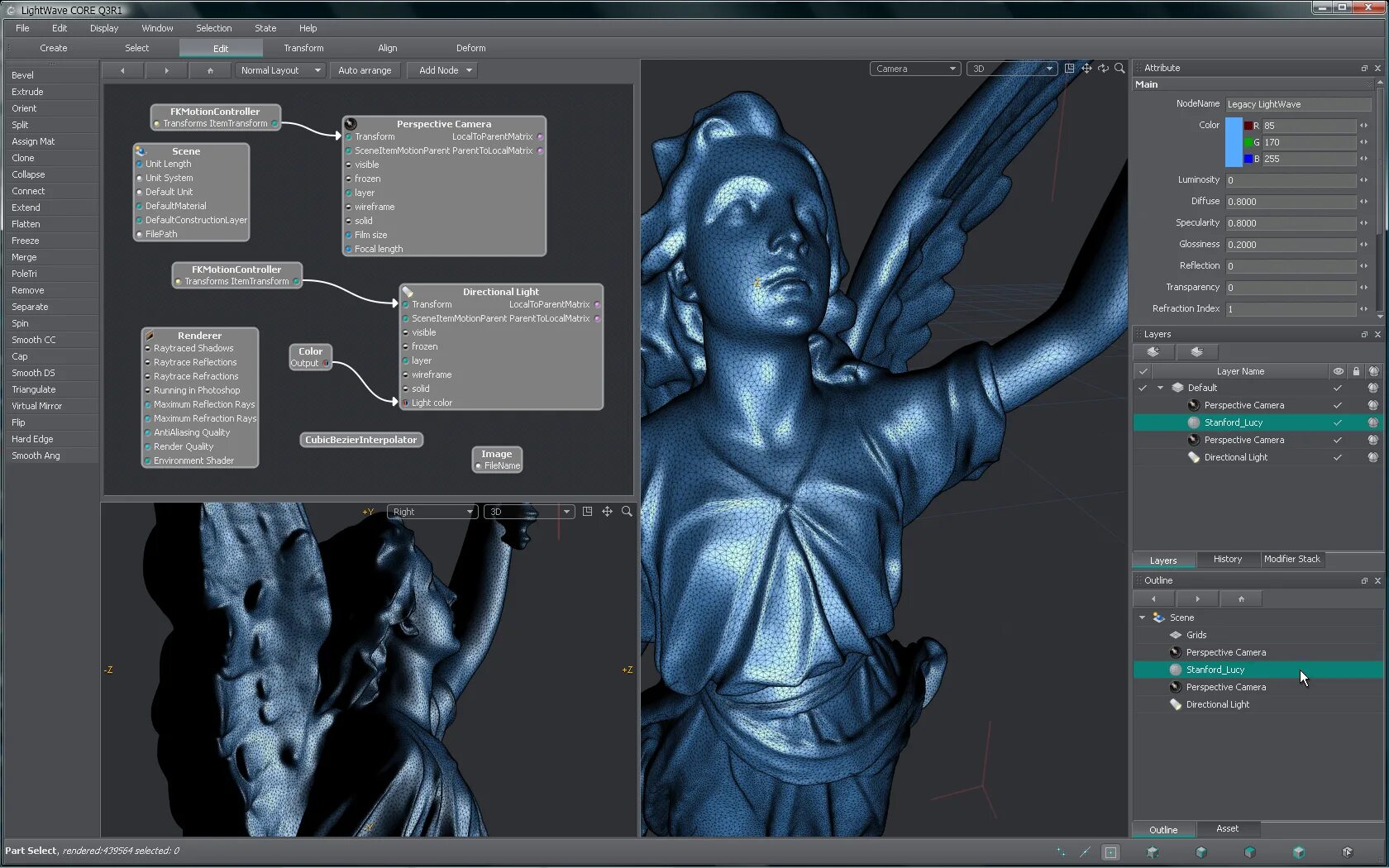Collapse the Default layer group
This screenshot has width=1389, height=868.
(1160, 388)
